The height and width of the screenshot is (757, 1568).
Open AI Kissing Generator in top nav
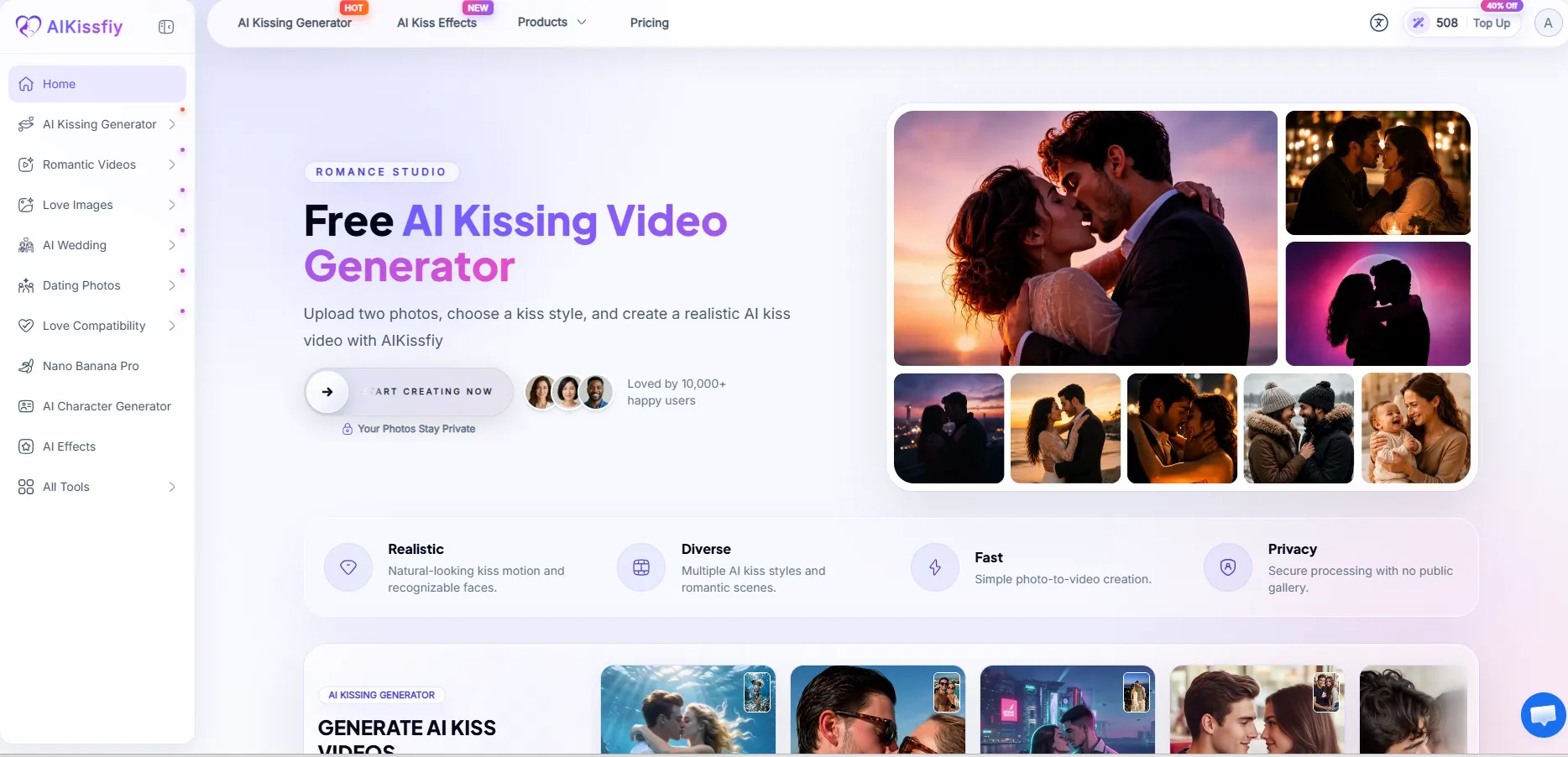[x=295, y=23]
